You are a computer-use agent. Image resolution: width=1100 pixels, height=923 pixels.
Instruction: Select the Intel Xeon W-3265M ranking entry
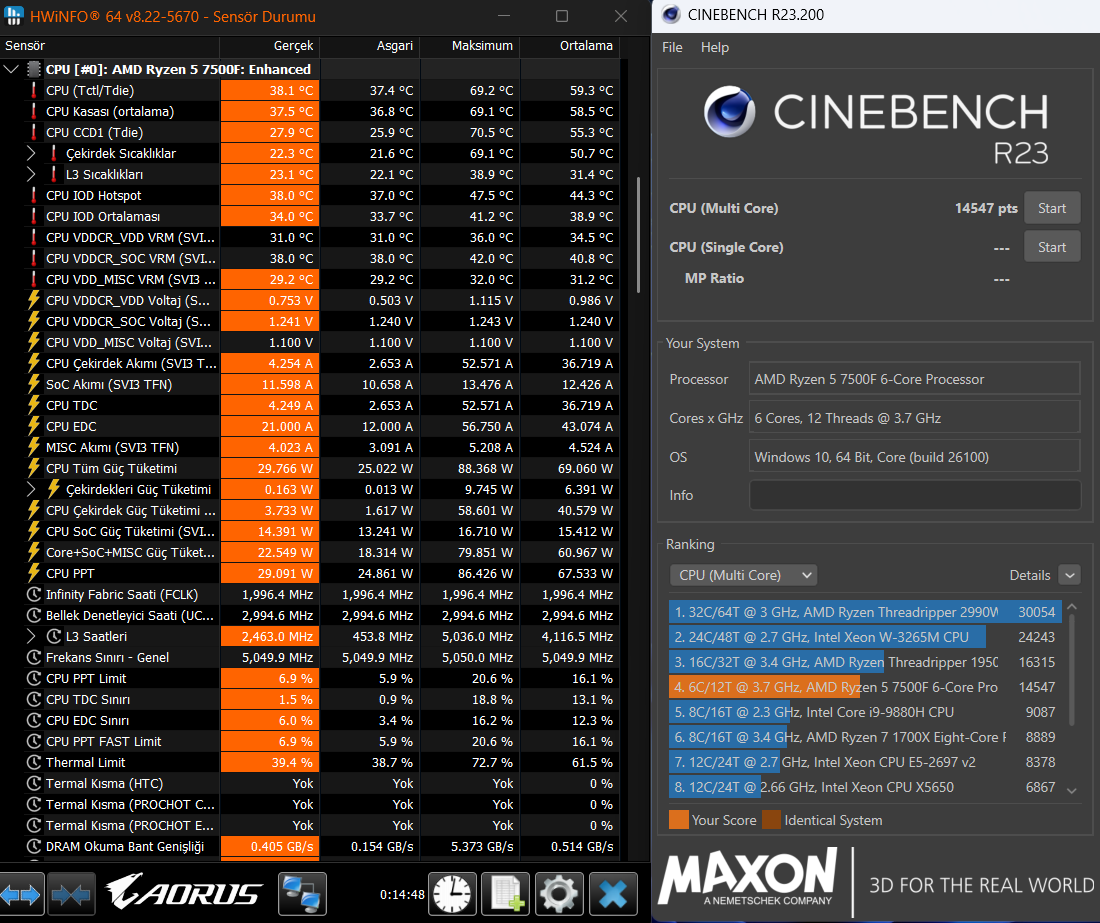pyautogui.click(x=864, y=637)
